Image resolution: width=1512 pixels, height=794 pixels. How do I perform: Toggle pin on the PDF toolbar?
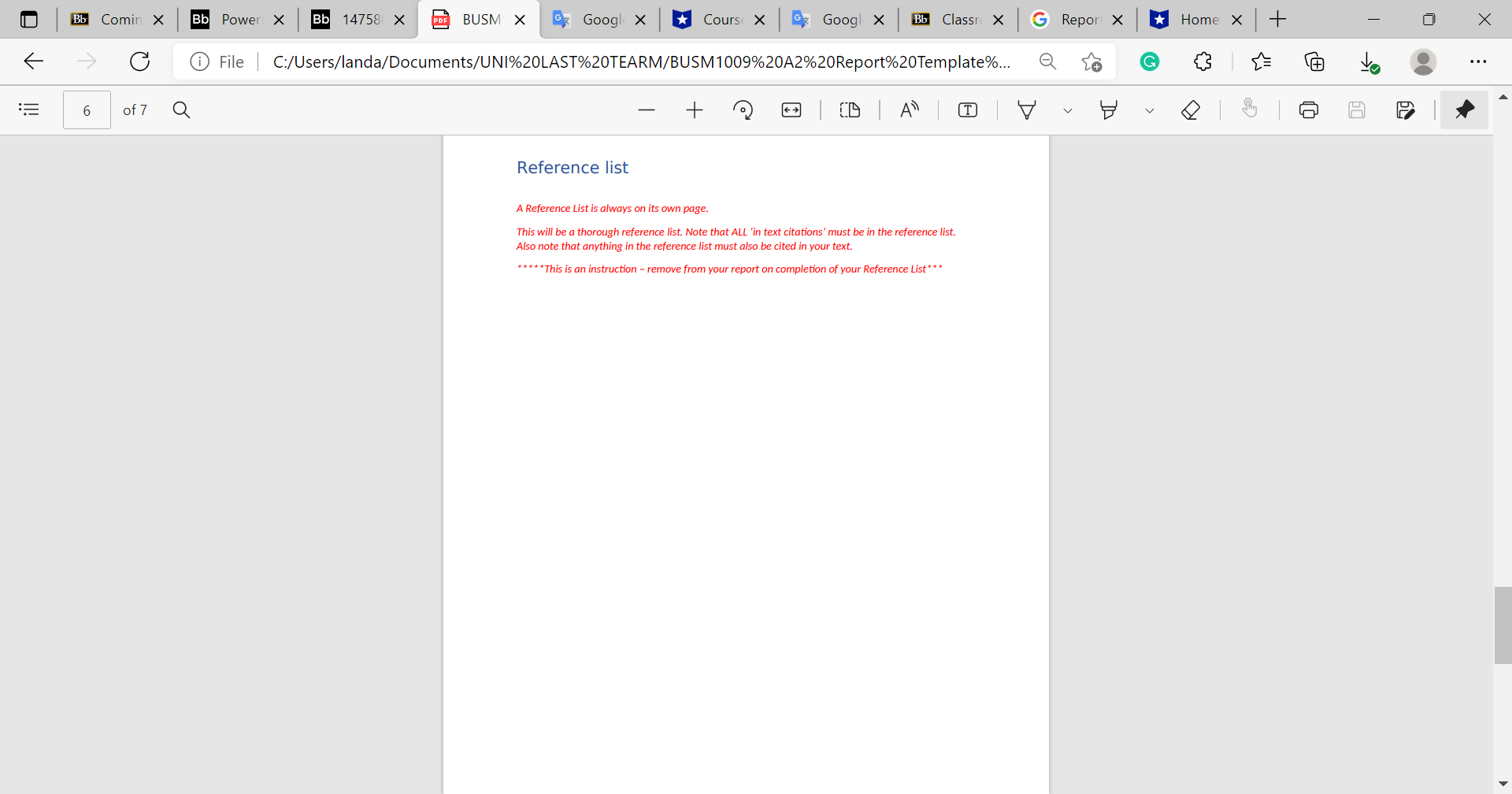click(x=1465, y=109)
